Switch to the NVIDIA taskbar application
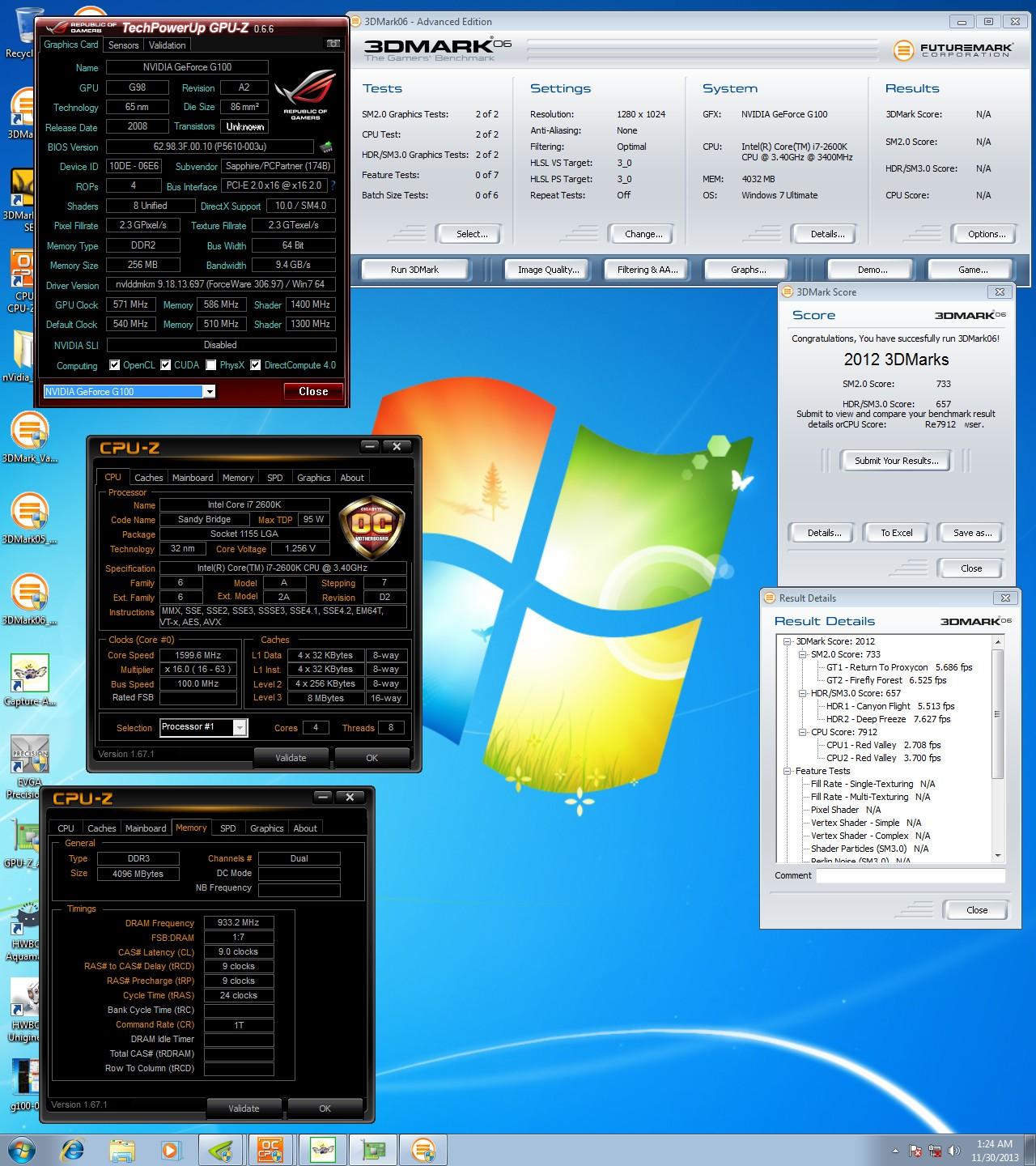This screenshot has width=1036, height=1166. [221, 1149]
